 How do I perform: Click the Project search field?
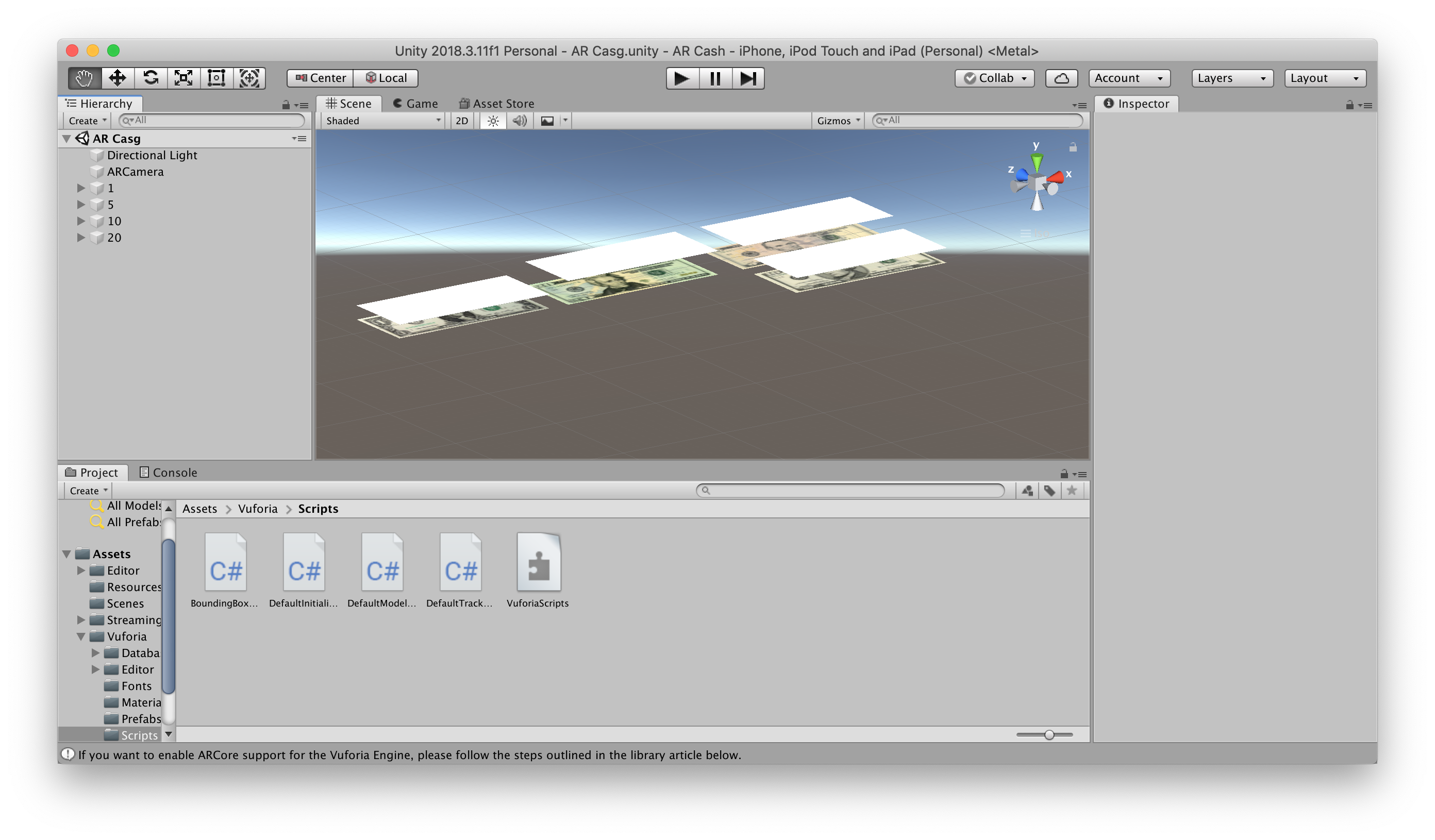point(850,490)
